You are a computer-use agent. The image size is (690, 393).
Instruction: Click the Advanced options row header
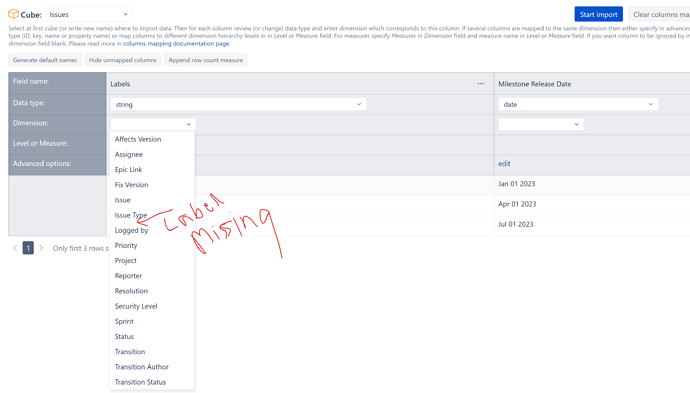point(57,165)
